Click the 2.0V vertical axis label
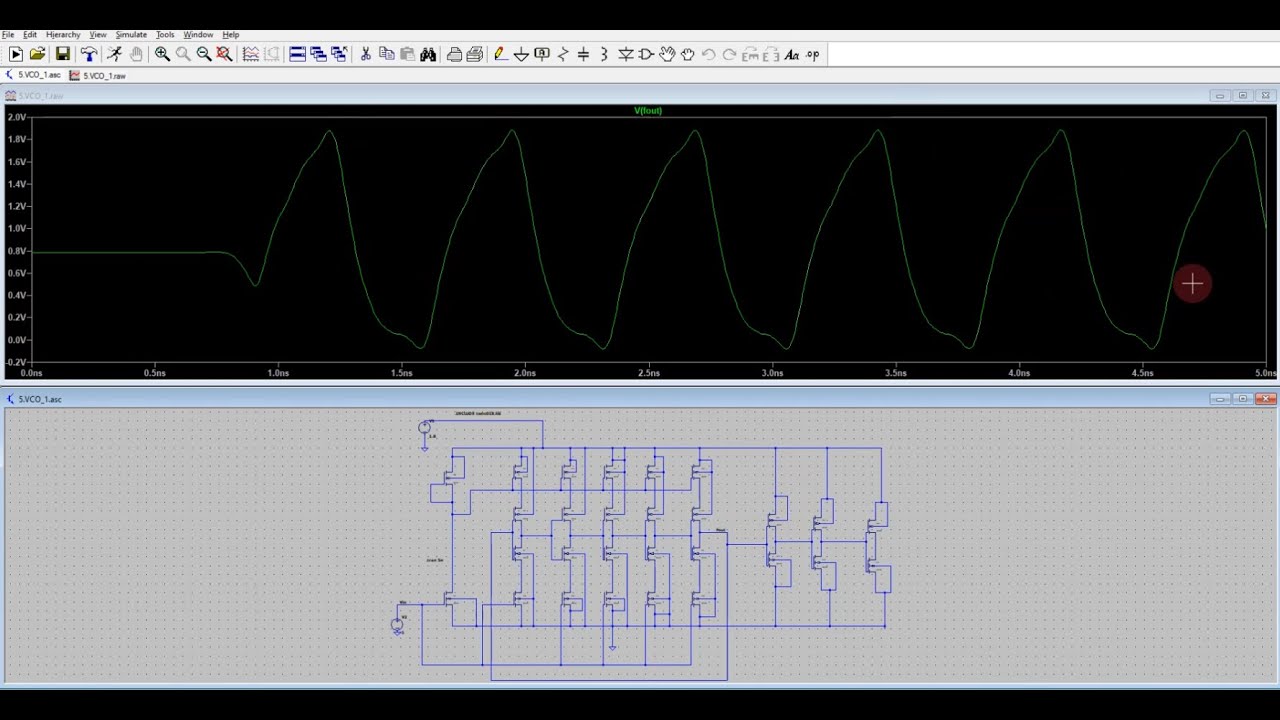Image resolution: width=1280 pixels, height=720 pixels. (x=17, y=117)
